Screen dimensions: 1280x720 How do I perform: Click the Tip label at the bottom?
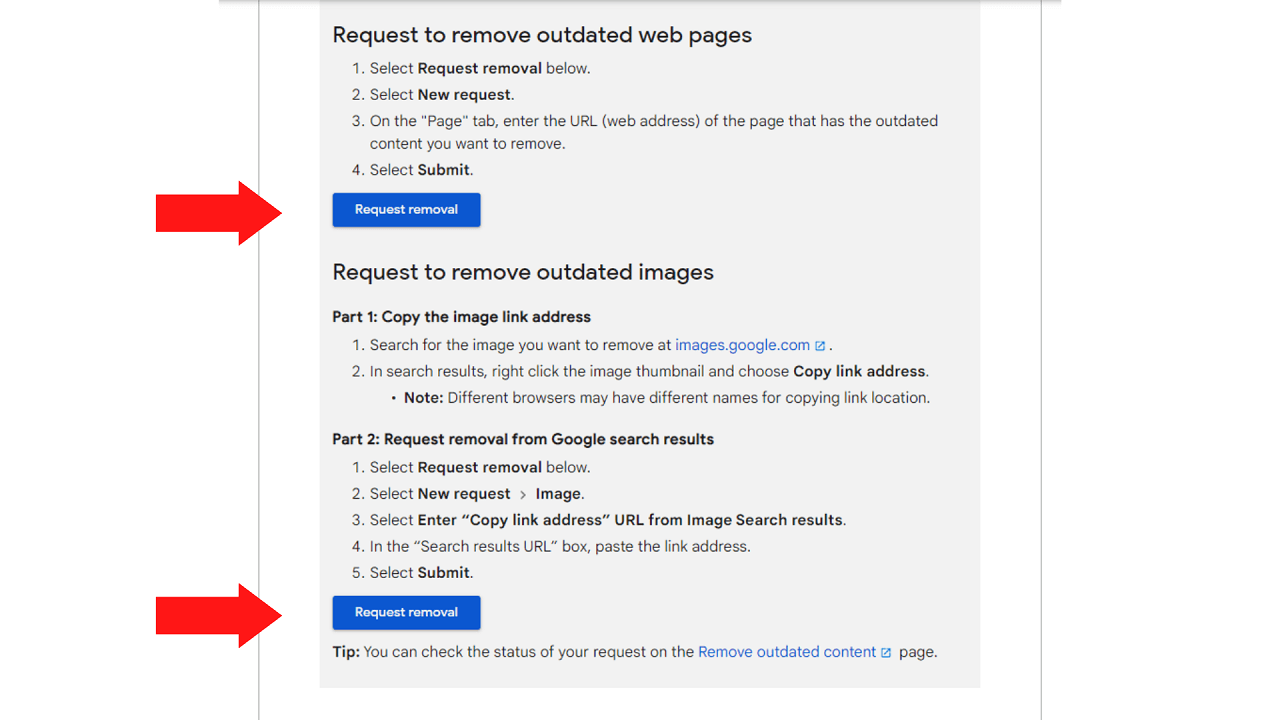[345, 652]
